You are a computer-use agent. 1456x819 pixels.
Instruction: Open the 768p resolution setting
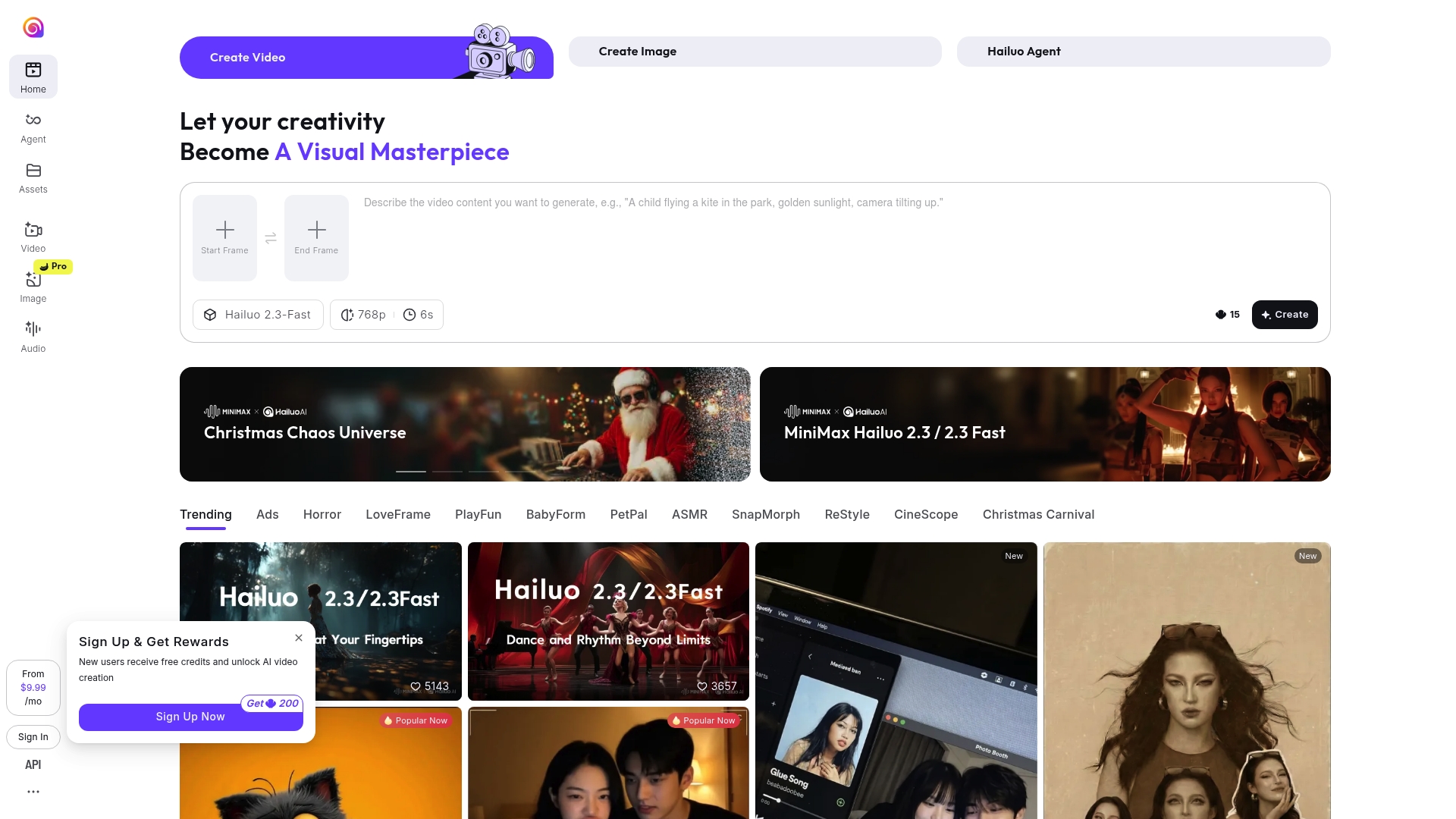point(363,315)
